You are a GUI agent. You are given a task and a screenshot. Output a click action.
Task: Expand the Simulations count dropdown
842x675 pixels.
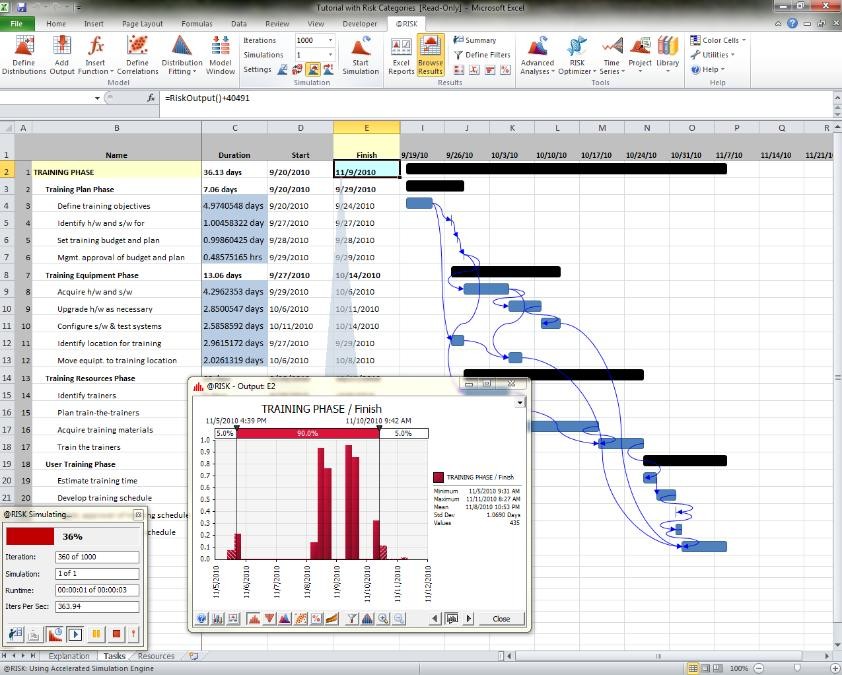pyautogui.click(x=335, y=55)
